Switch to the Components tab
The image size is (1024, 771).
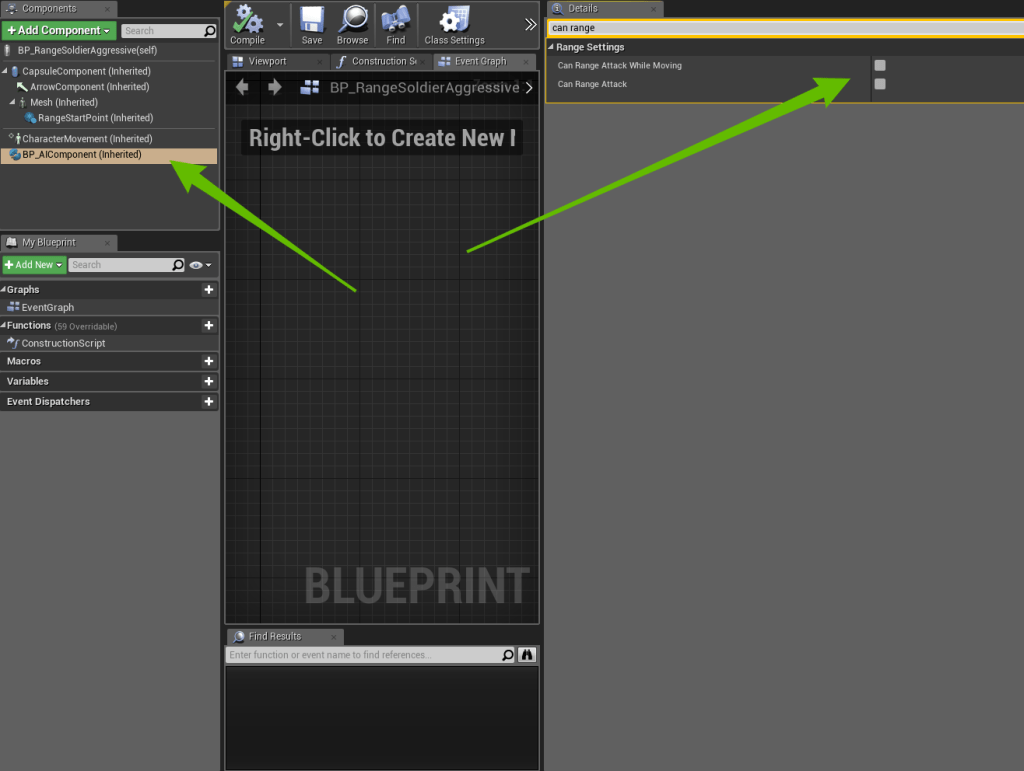(49, 8)
